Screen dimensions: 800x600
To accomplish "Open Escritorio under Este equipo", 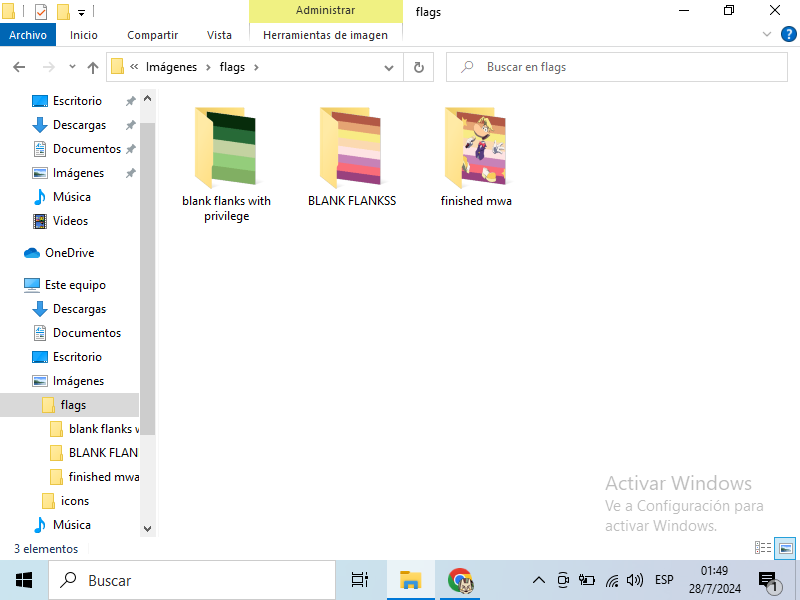I will click(x=77, y=357).
